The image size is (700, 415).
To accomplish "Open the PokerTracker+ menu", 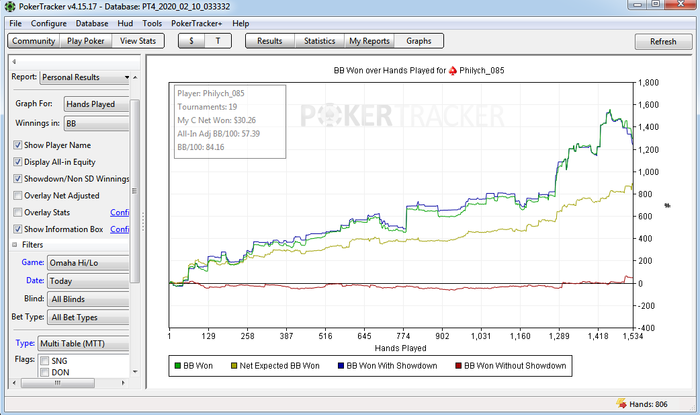I will point(196,24).
